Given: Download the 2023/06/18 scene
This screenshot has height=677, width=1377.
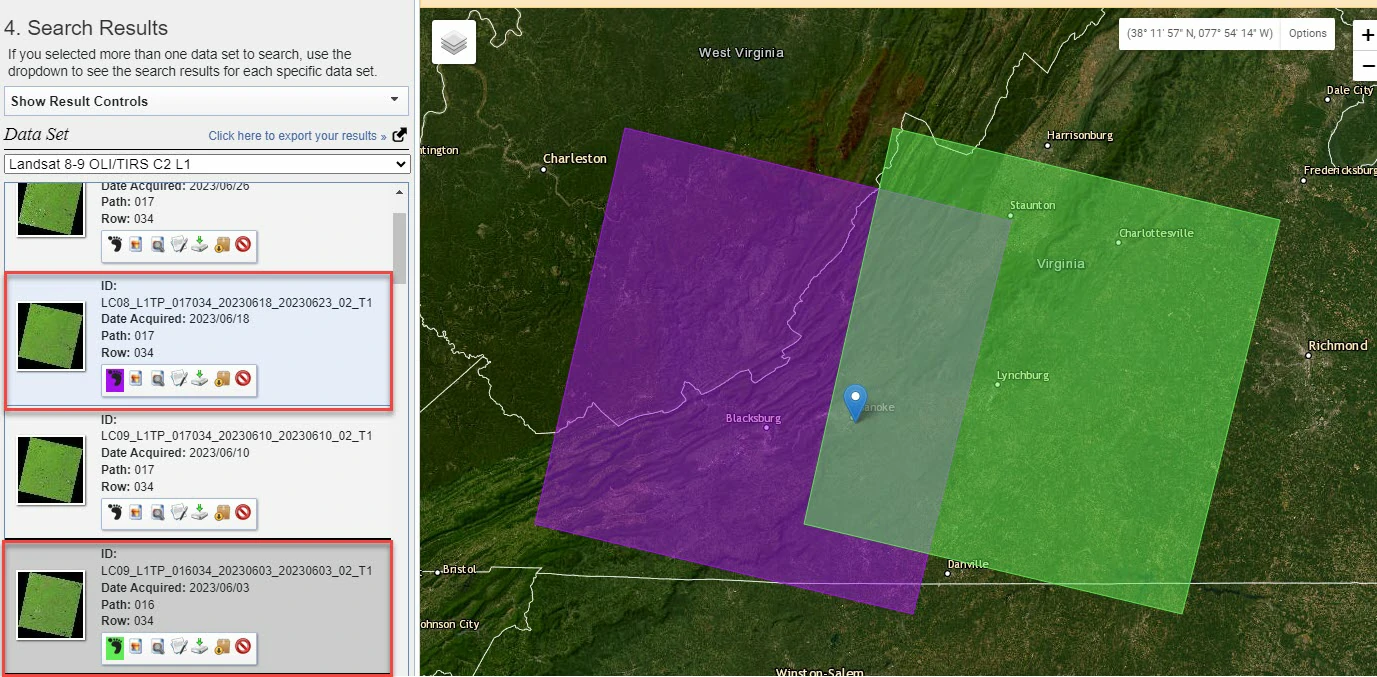Looking at the screenshot, I should (200, 379).
